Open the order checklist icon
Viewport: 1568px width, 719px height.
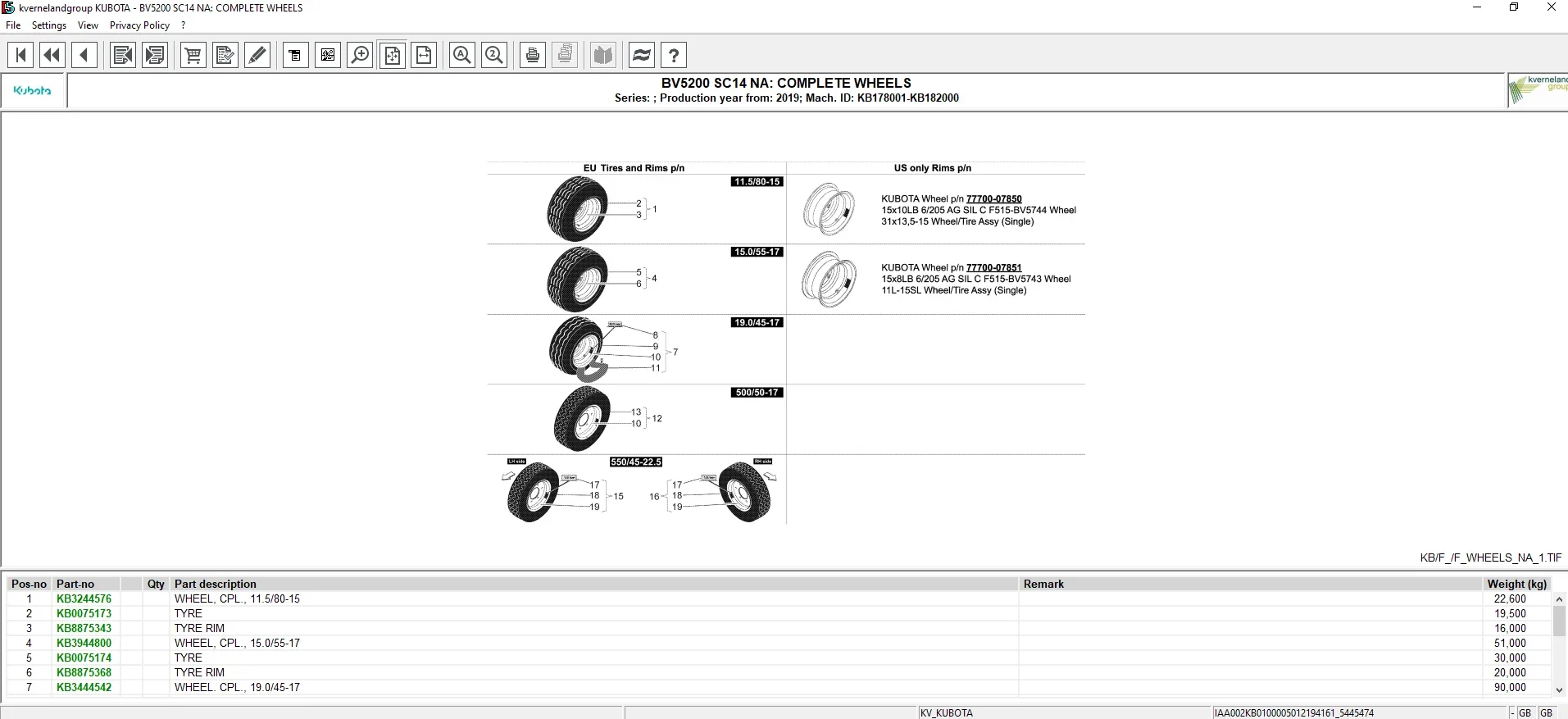click(x=225, y=55)
